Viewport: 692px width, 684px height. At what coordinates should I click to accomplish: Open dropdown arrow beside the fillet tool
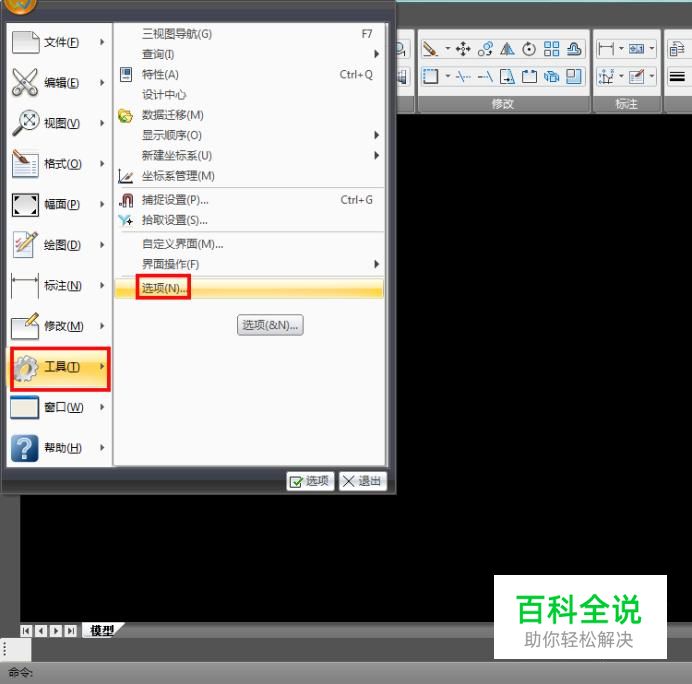[x=448, y=76]
